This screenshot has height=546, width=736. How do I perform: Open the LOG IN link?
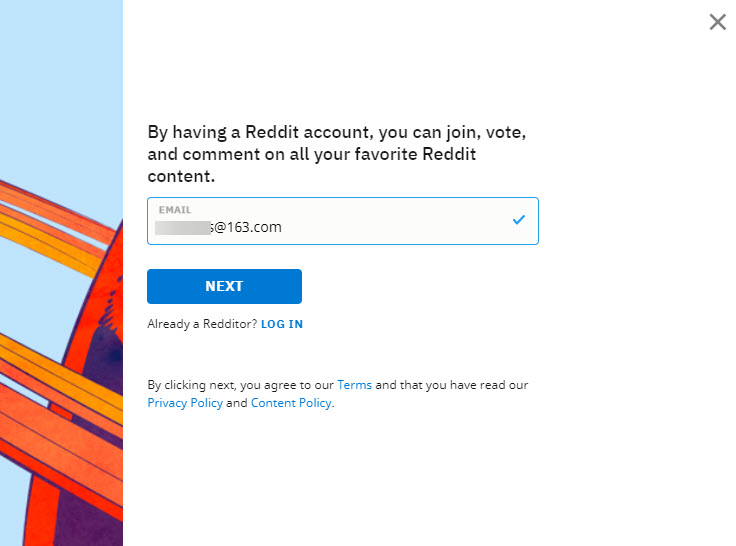[282, 324]
